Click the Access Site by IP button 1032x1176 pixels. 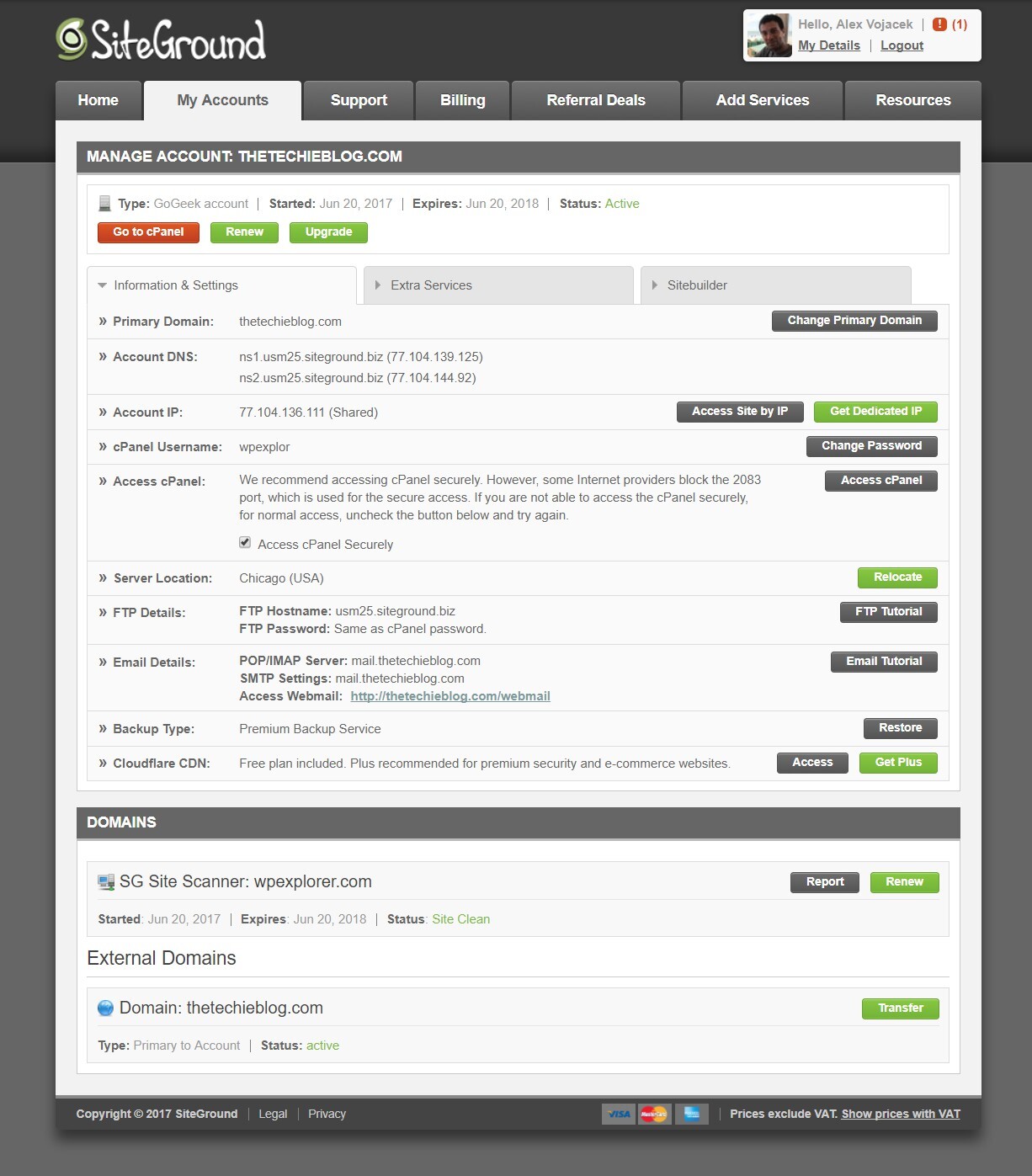pyautogui.click(x=740, y=412)
